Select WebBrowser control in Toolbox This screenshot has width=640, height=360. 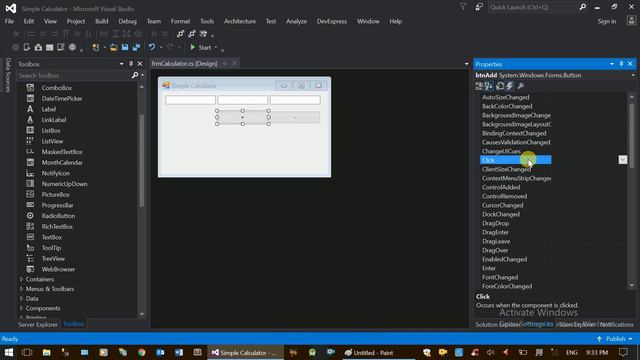pos(58,269)
